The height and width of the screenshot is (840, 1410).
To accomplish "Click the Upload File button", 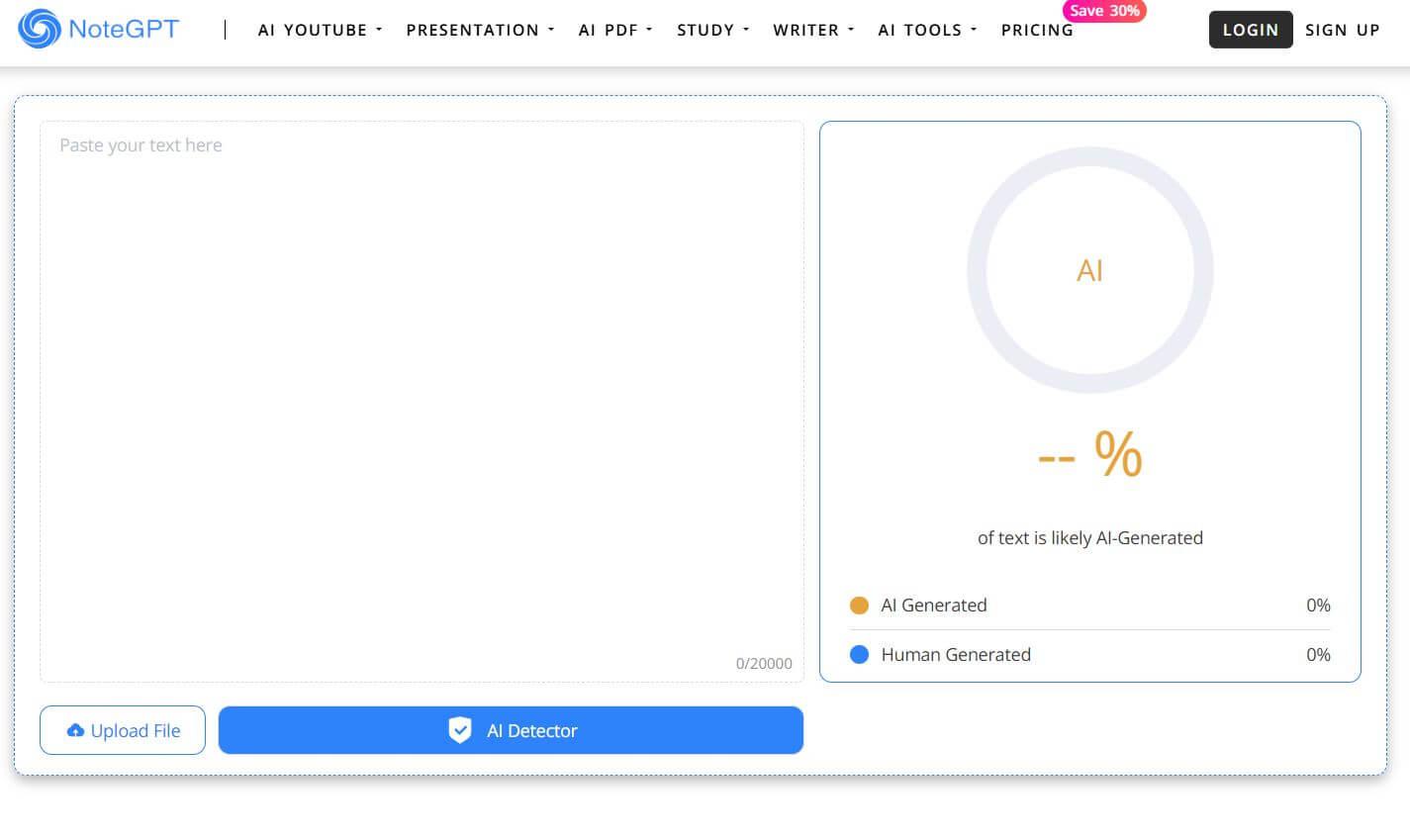I will [123, 730].
